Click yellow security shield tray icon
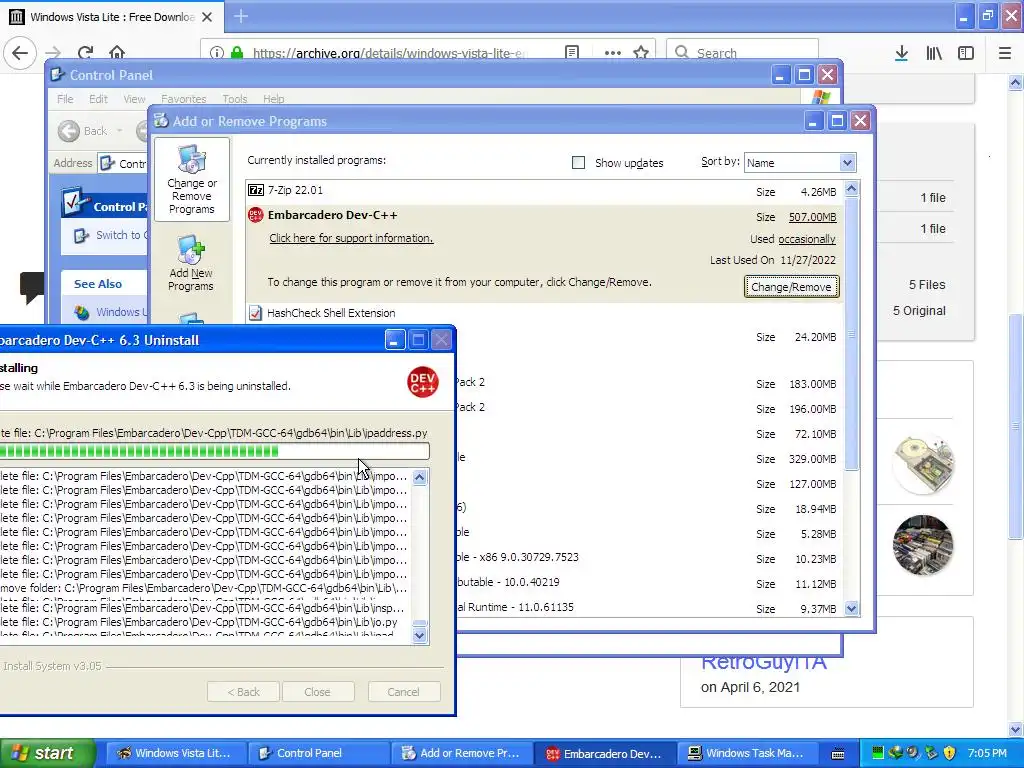The image size is (1024, 768). click(950, 753)
